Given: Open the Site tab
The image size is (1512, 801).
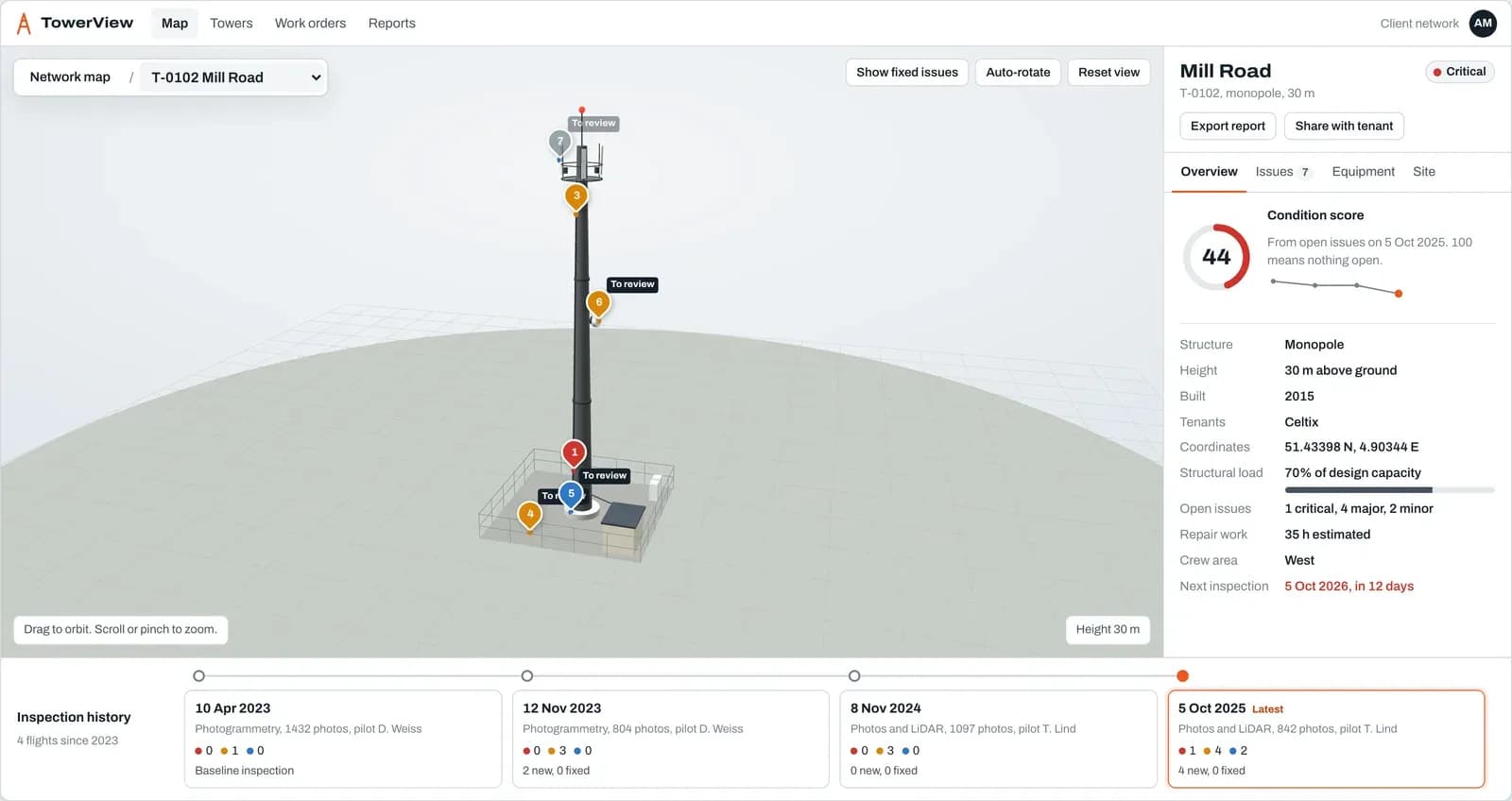Looking at the screenshot, I should [x=1424, y=172].
